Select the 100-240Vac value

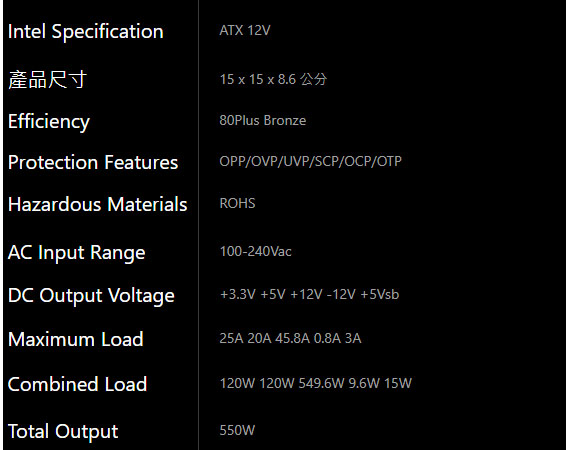(256, 252)
